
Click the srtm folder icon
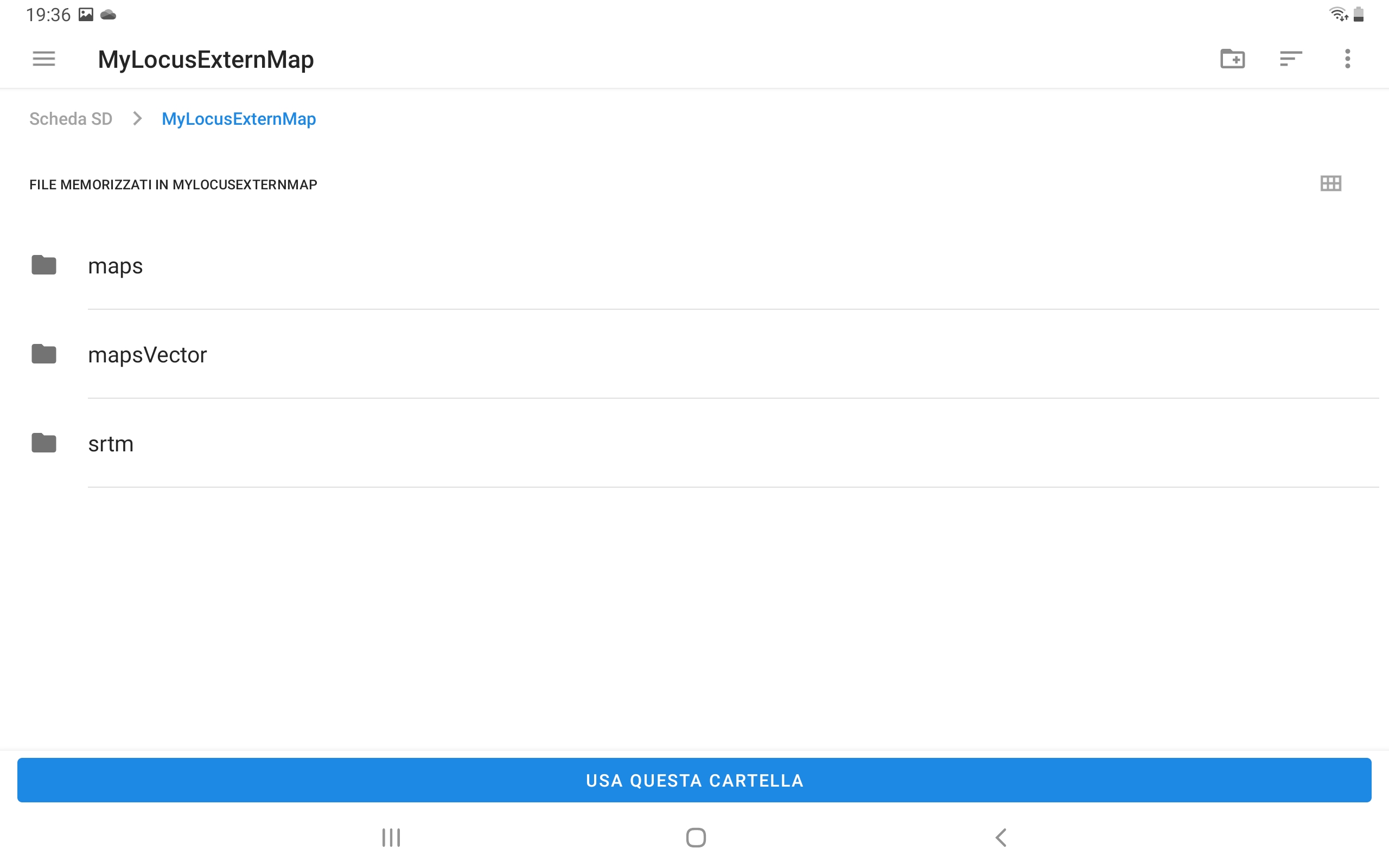pyautogui.click(x=43, y=443)
